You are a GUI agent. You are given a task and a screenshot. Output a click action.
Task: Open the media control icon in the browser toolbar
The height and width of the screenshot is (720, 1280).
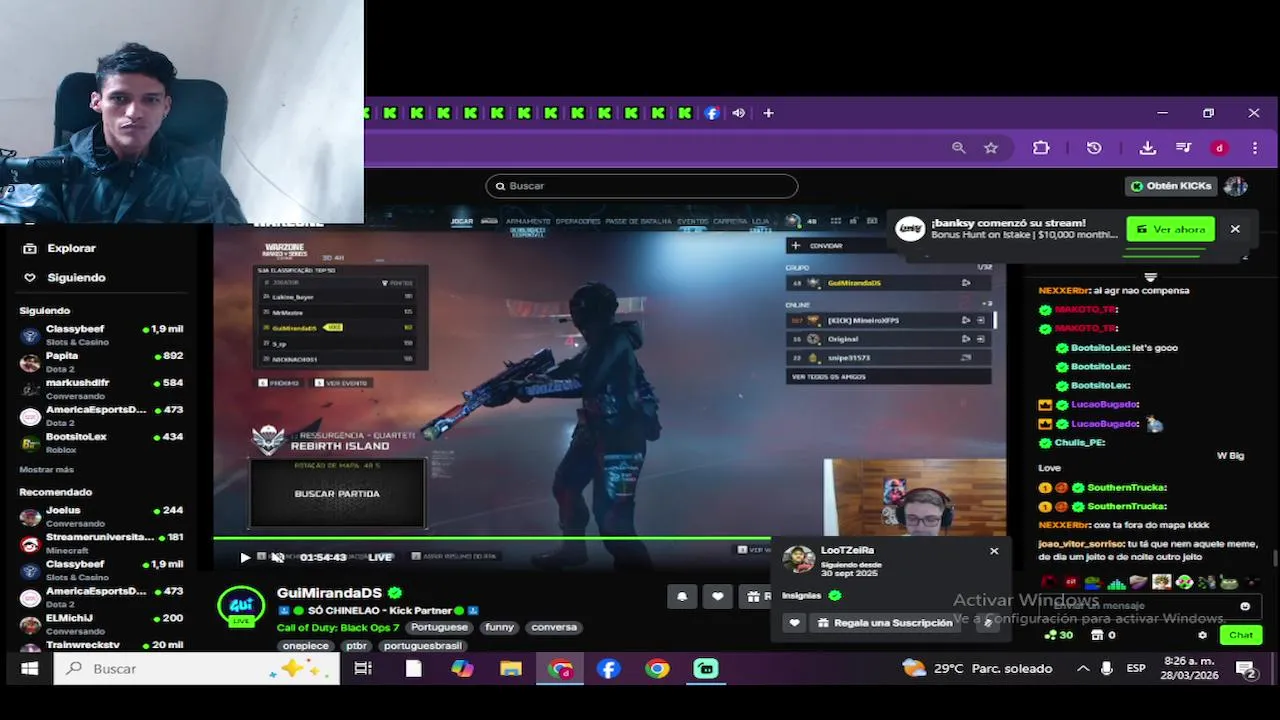[x=1184, y=148]
